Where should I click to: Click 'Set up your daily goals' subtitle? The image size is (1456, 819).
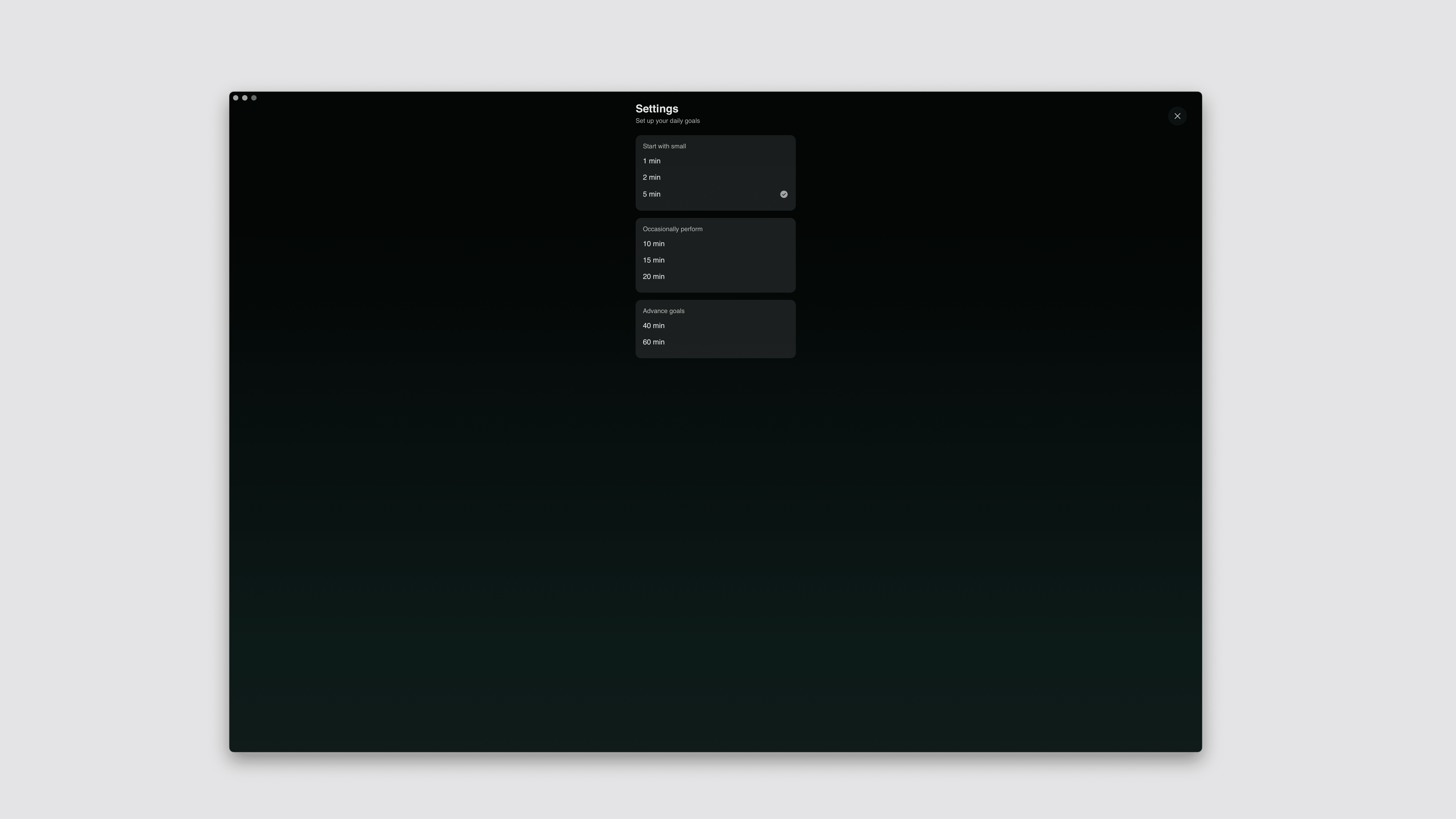click(x=667, y=121)
